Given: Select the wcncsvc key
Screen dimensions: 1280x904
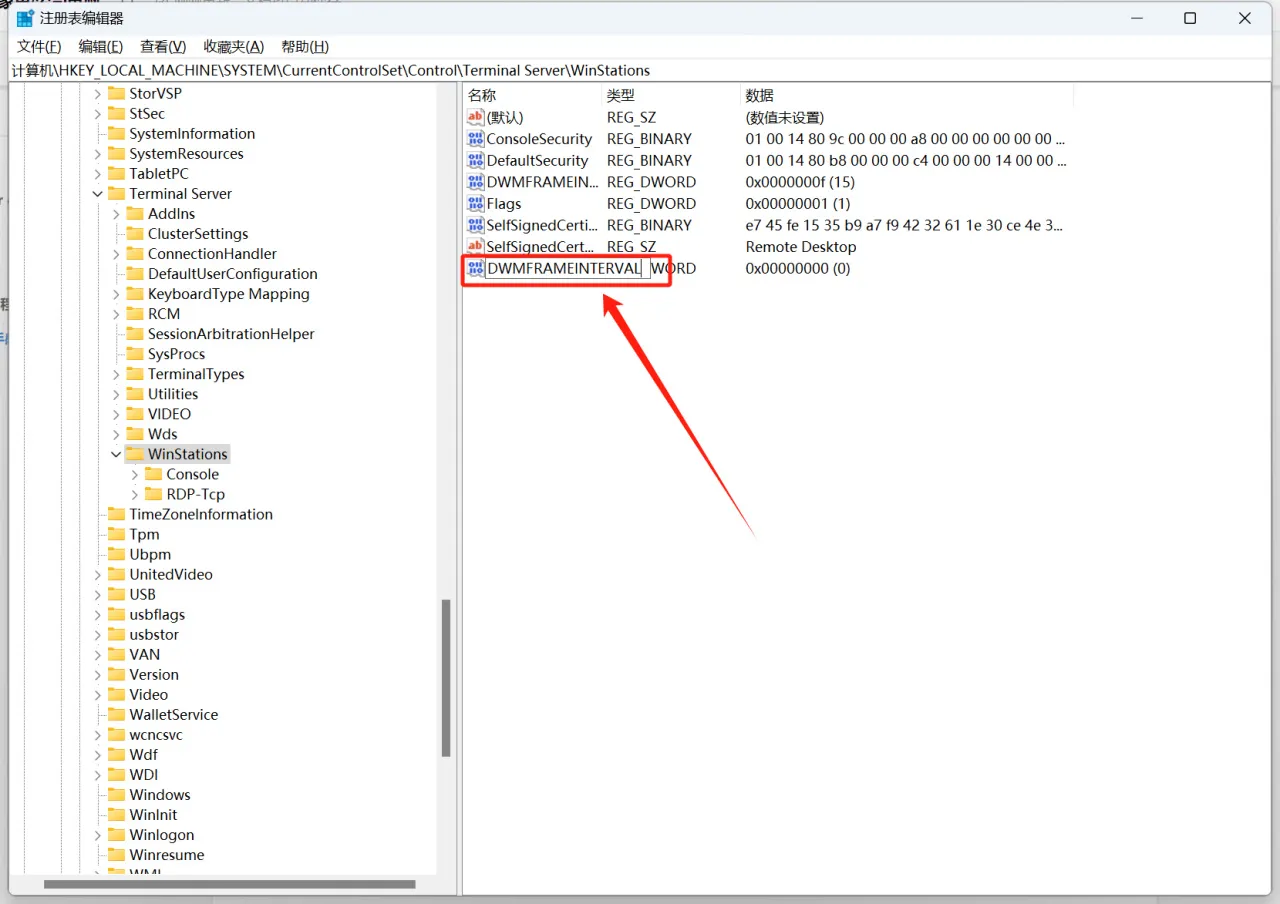Looking at the screenshot, I should tap(156, 735).
